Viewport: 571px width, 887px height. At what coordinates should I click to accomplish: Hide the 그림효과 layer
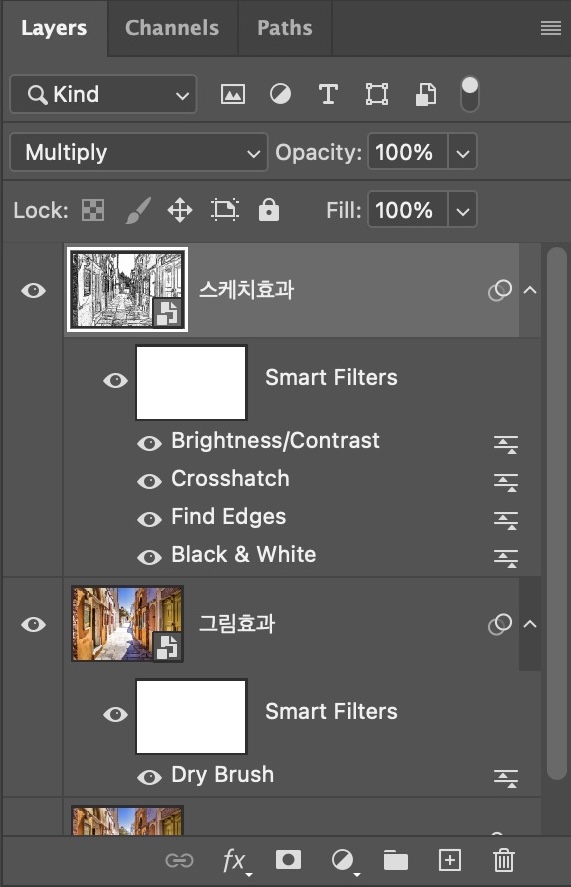point(33,624)
